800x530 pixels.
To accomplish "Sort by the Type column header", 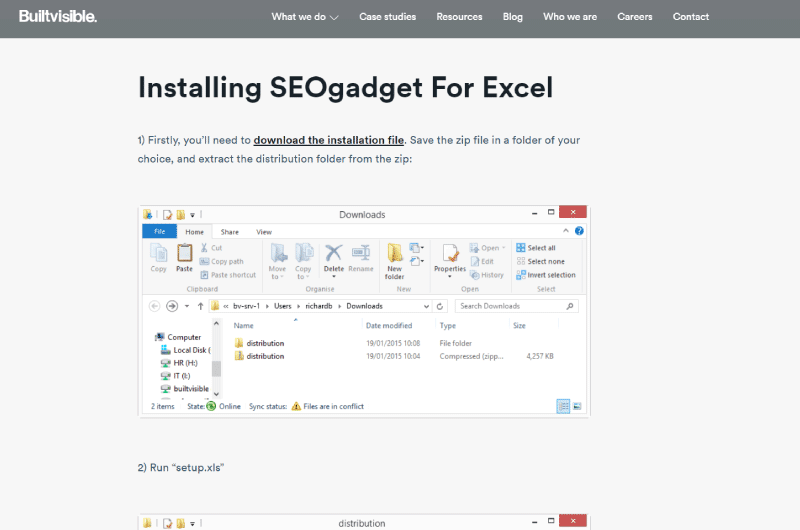I will click(x=447, y=325).
